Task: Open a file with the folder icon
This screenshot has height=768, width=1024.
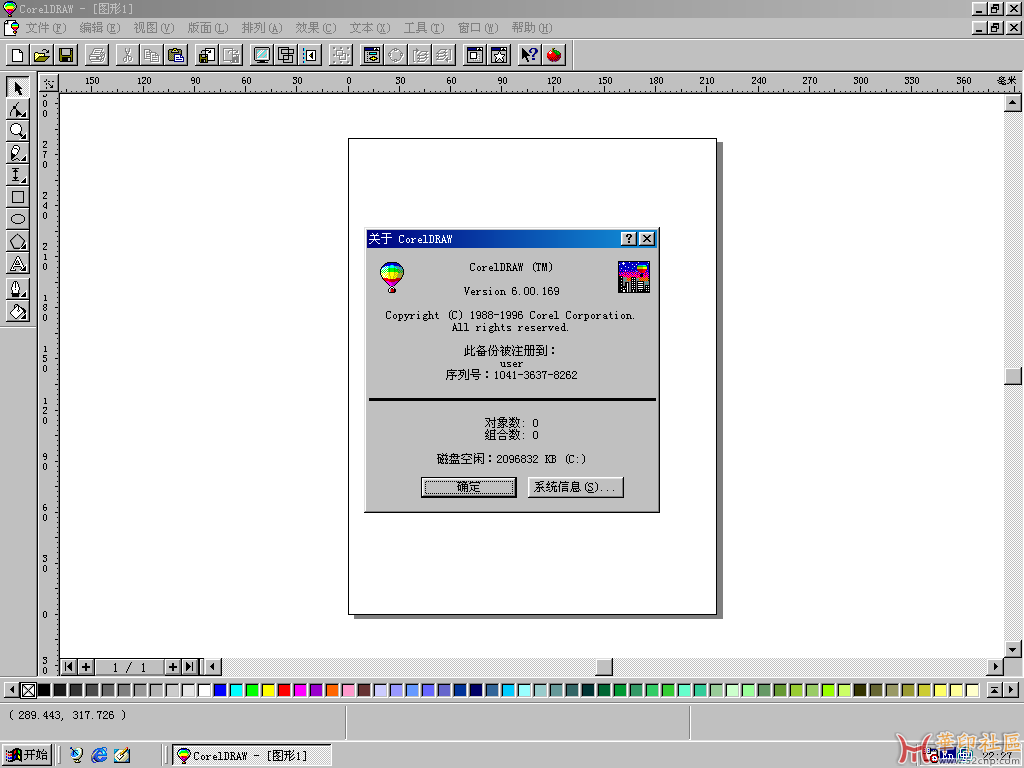Action: point(42,56)
